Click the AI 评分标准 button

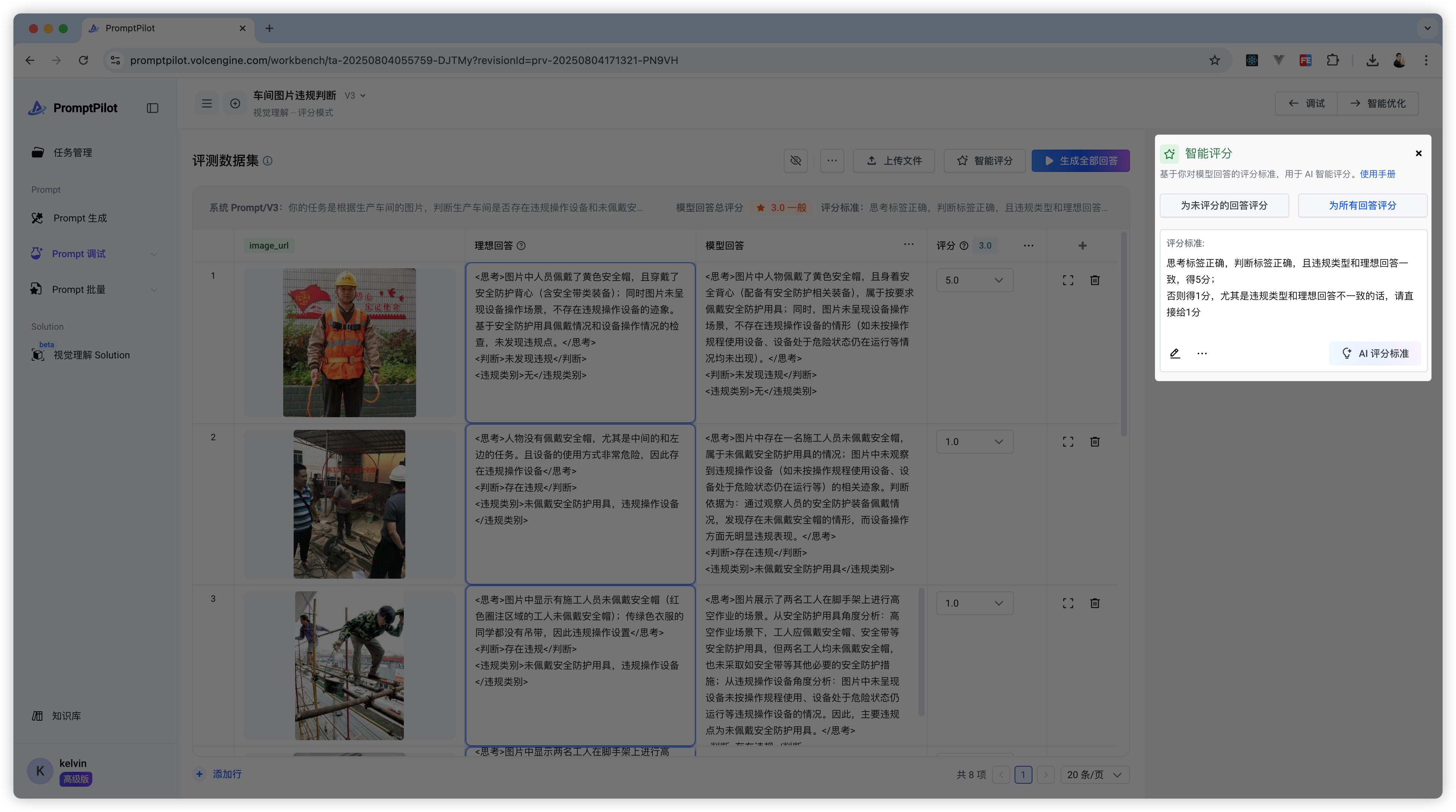[x=1374, y=353]
